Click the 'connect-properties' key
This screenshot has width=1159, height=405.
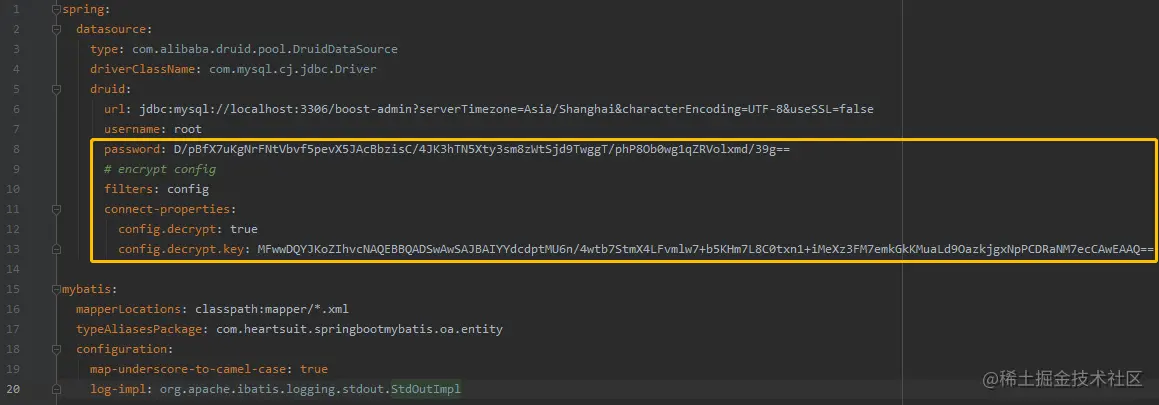pos(167,209)
